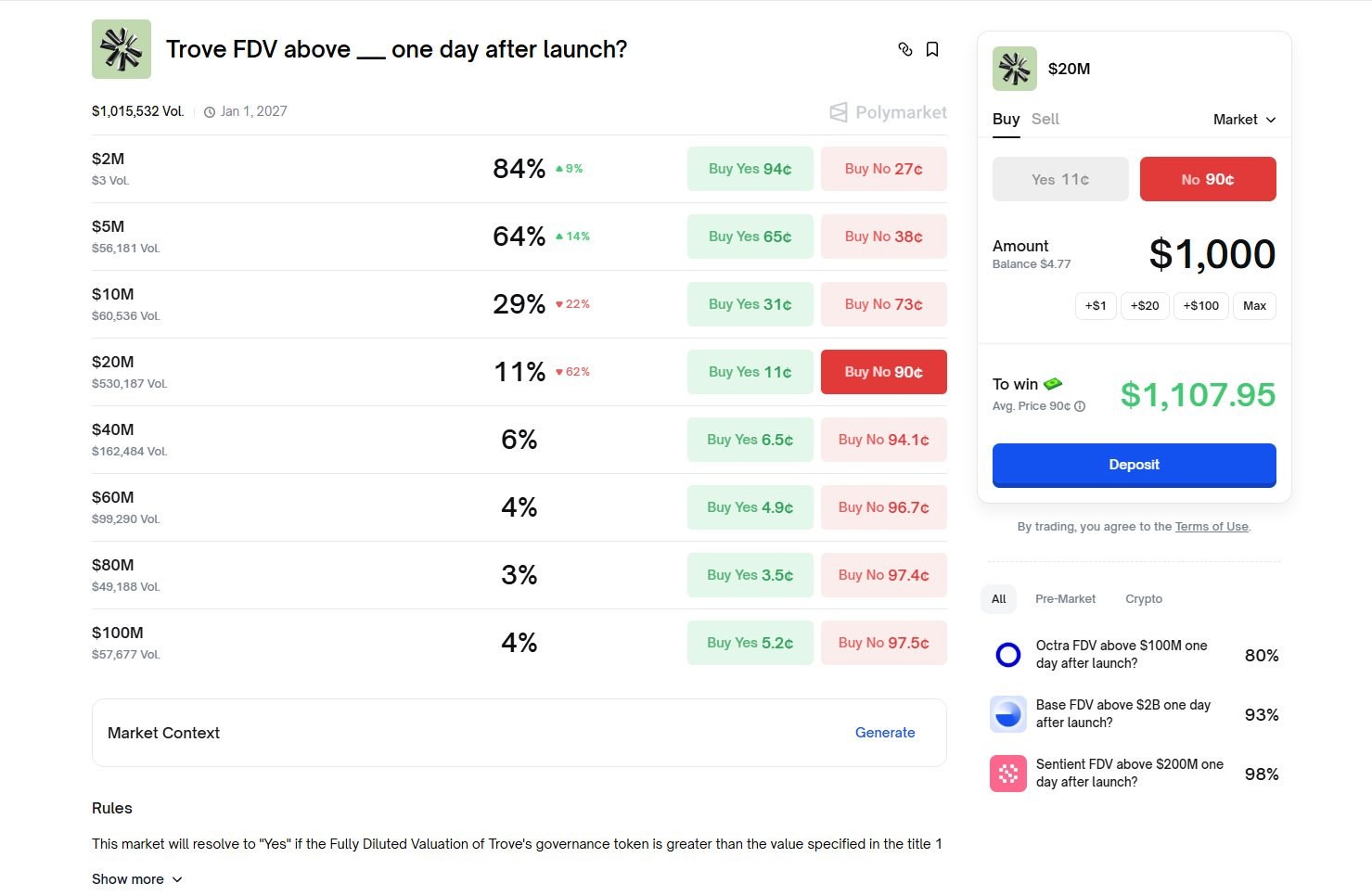Viewport: 1372px width, 896px height.
Task: Click the Trove market logo thumbnail
Action: pos(122,49)
